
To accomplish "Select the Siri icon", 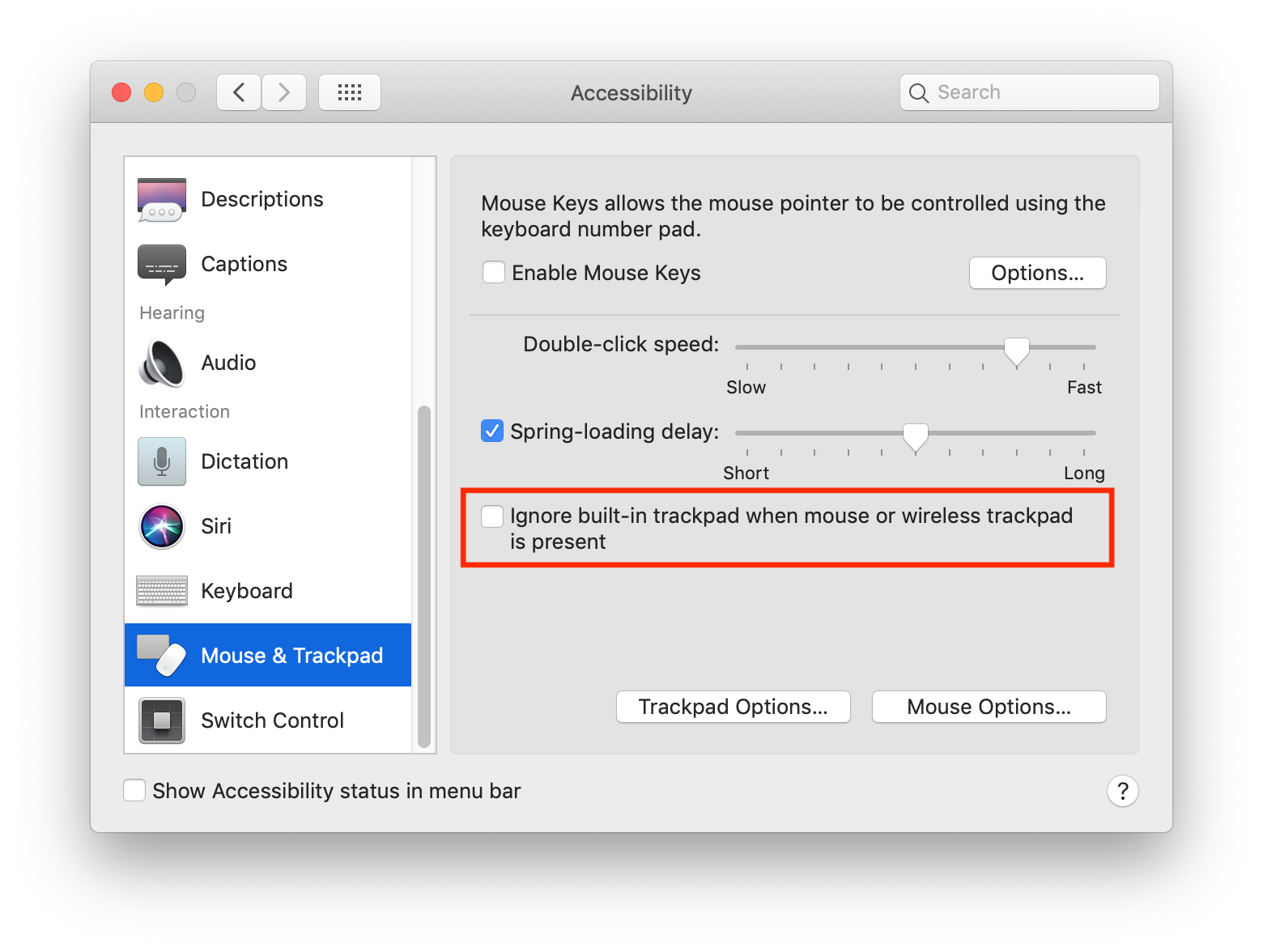I will coord(162,526).
